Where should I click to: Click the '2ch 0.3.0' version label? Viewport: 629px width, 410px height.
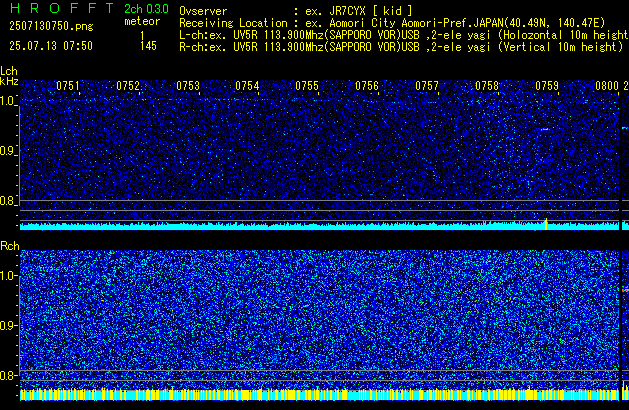[146, 8]
